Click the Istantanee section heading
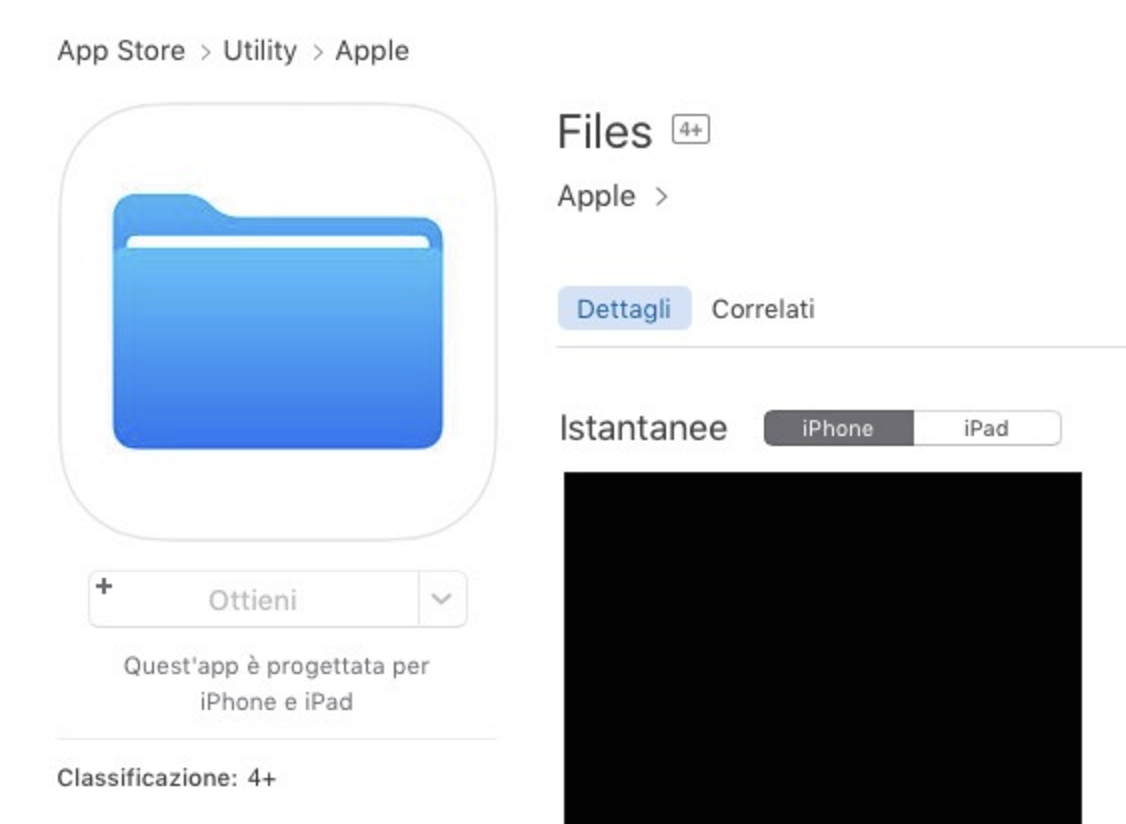The height and width of the screenshot is (824, 1126). click(x=643, y=428)
